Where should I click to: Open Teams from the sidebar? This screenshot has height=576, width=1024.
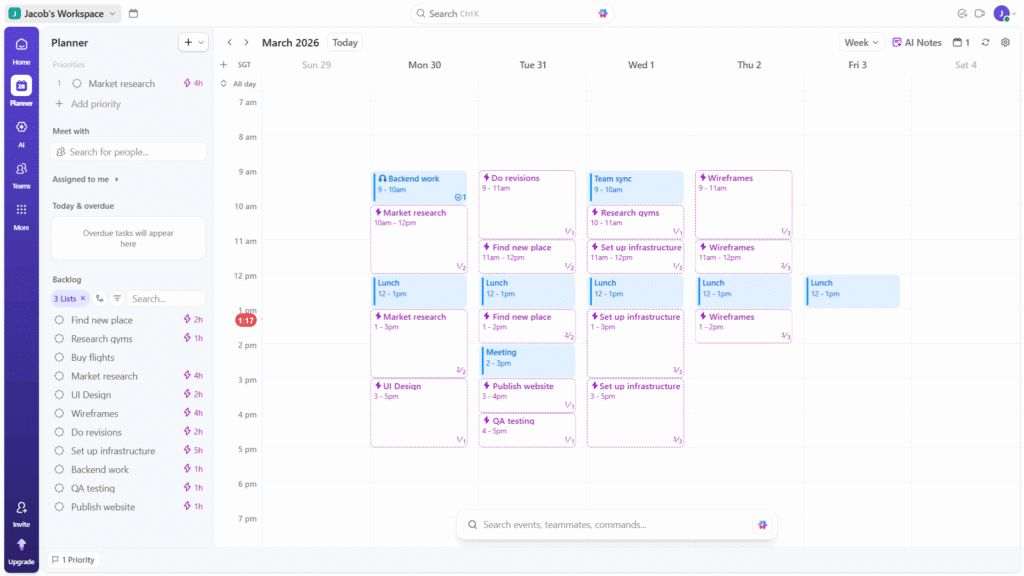click(x=21, y=168)
